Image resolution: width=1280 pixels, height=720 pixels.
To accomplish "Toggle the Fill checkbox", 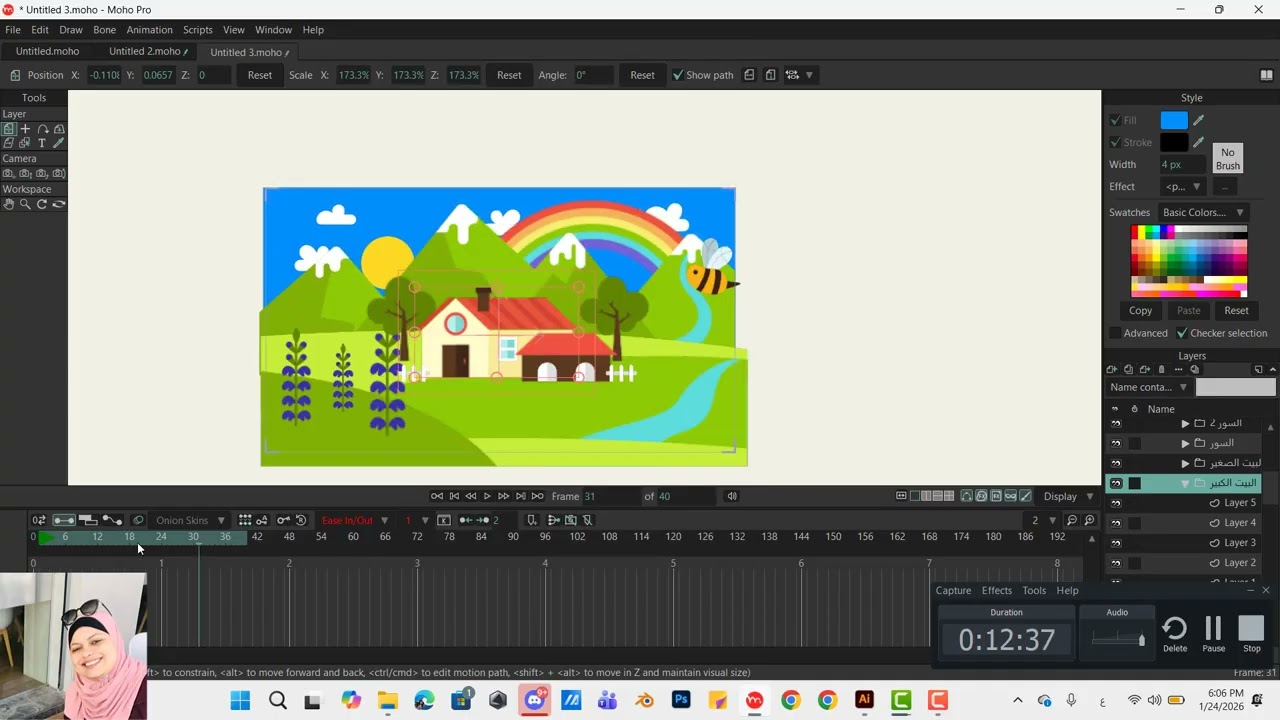I will pyautogui.click(x=1115, y=120).
